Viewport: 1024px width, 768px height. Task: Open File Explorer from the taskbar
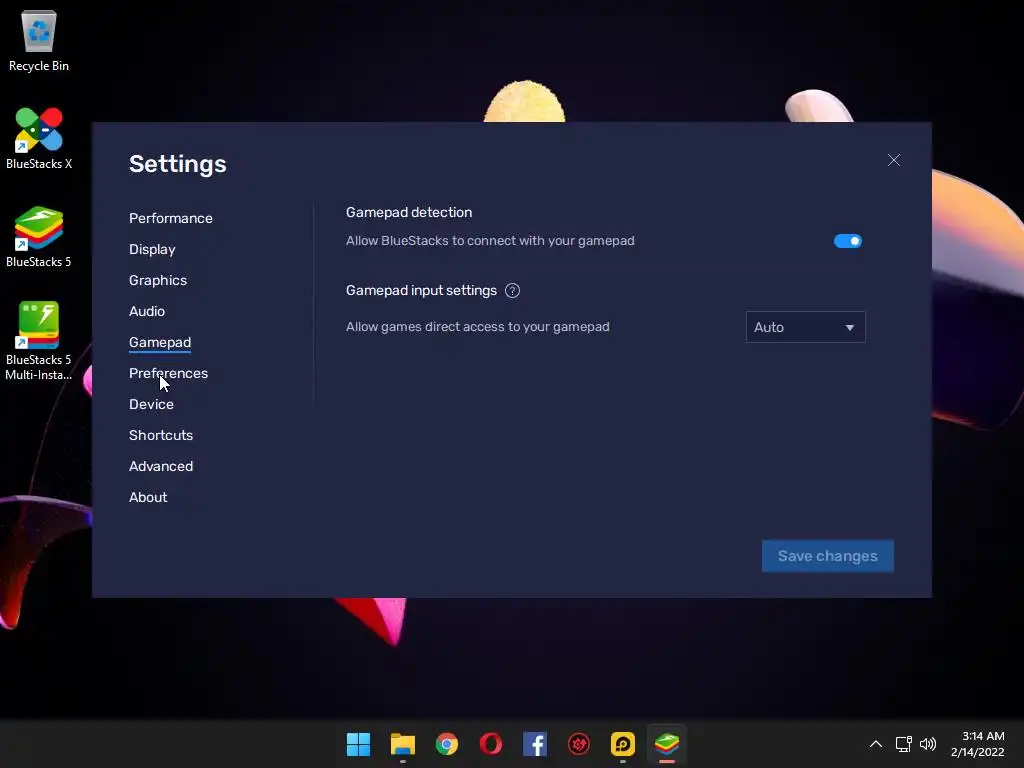coord(402,744)
